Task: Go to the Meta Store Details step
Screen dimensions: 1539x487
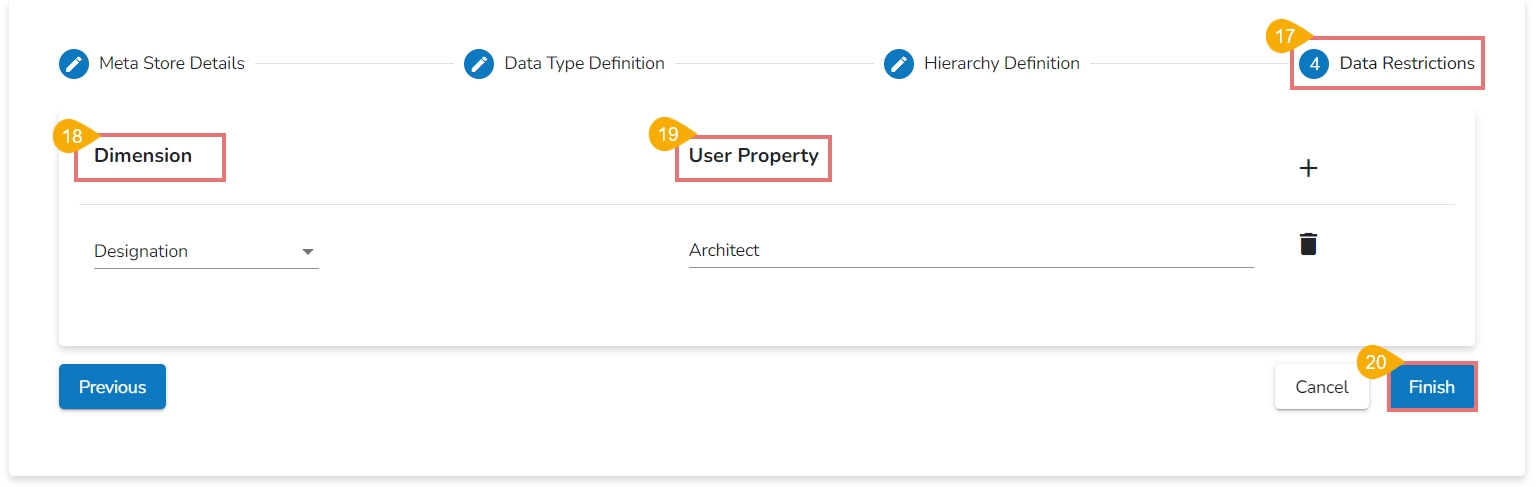Action: [x=171, y=64]
